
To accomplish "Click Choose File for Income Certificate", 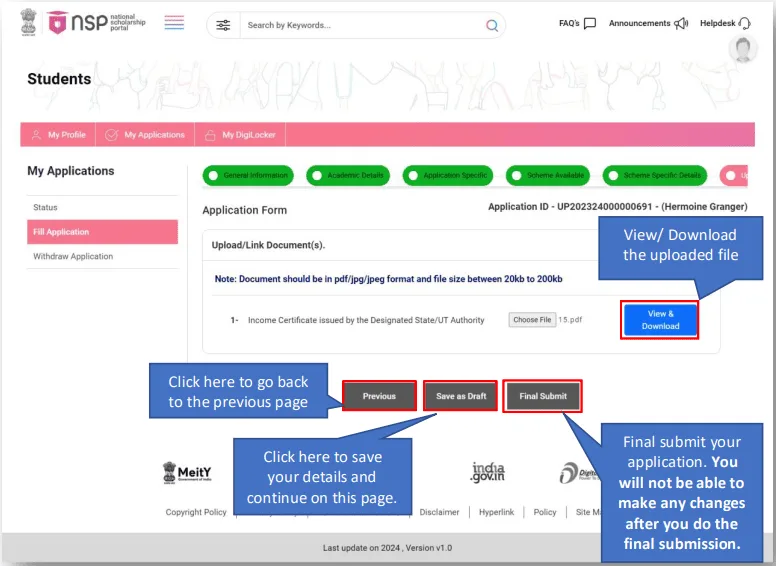I will (x=532, y=320).
